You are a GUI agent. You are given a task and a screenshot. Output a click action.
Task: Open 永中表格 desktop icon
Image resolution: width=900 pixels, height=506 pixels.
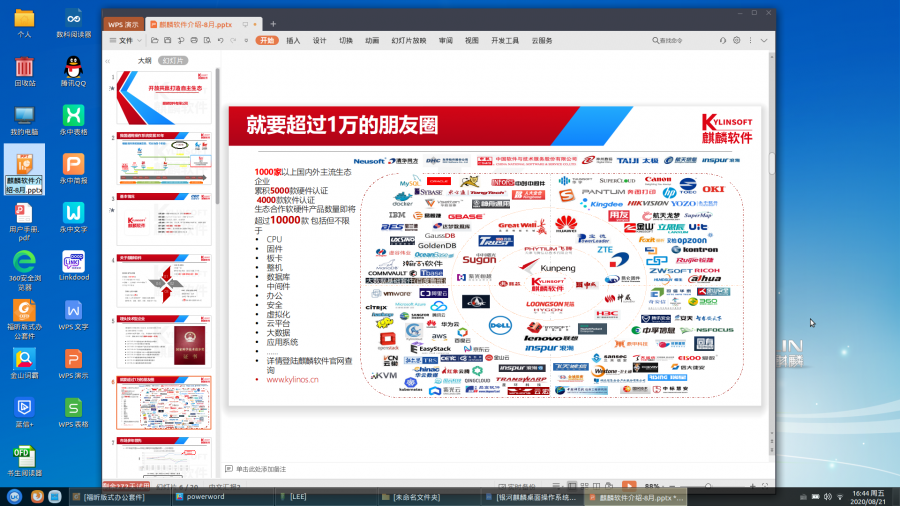pos(73,120)
